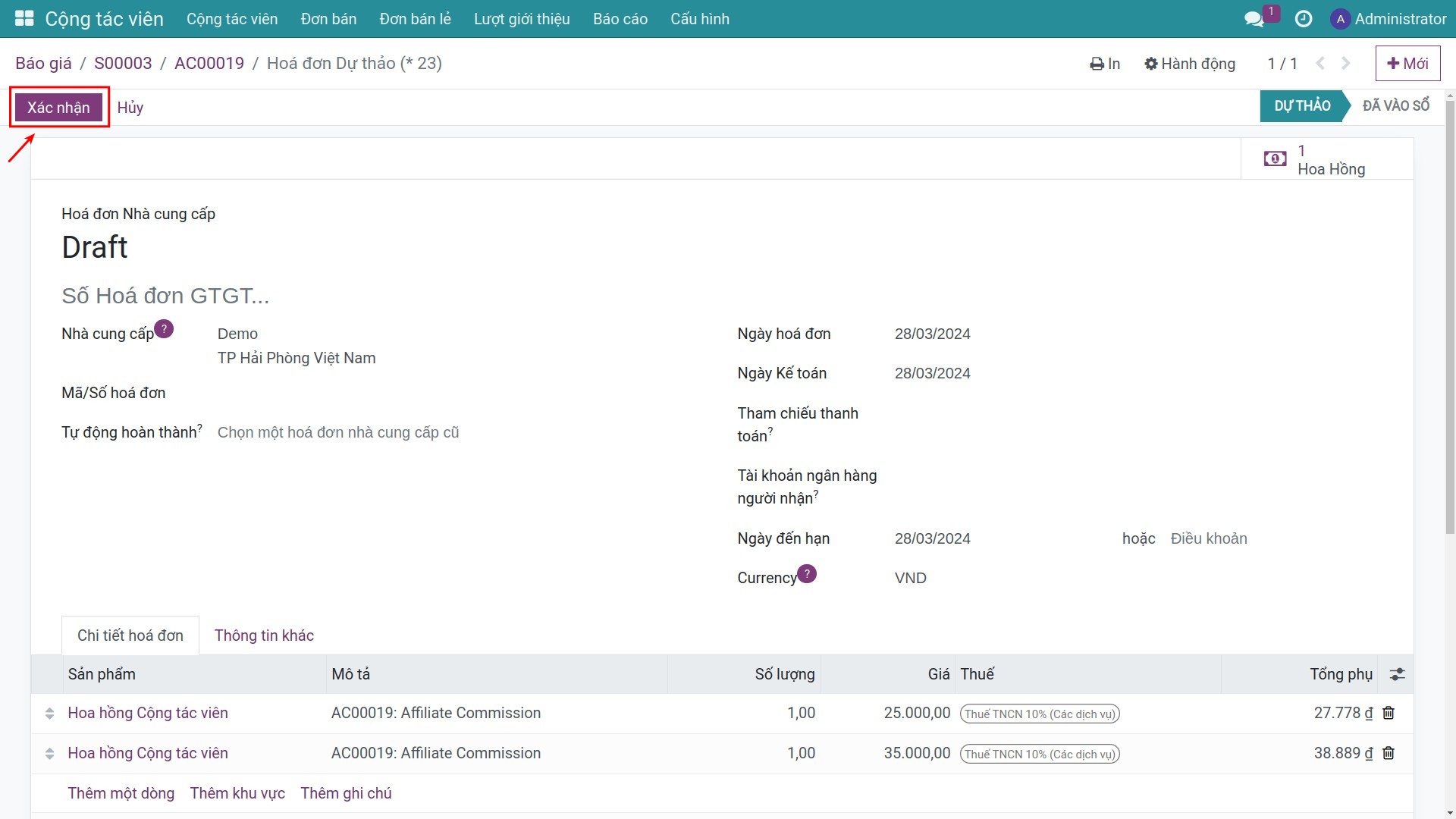The image size is (1456, 819).
Task: Open the activities clock icon
Action: tap(1304, 19)
